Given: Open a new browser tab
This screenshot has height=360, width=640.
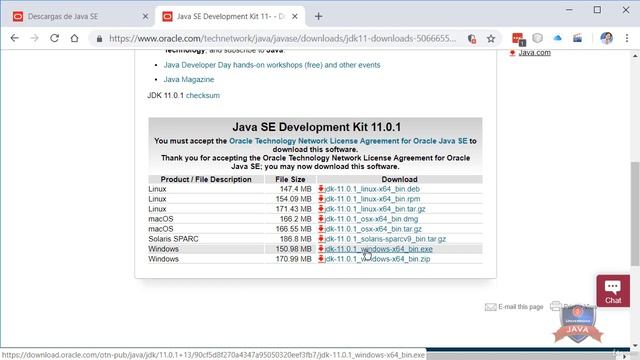Looking at the screenshot, I should [x=318, y=16].
